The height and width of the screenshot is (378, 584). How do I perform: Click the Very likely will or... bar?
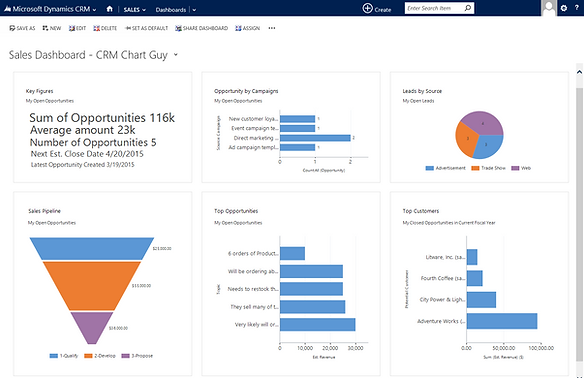point(318,324)
